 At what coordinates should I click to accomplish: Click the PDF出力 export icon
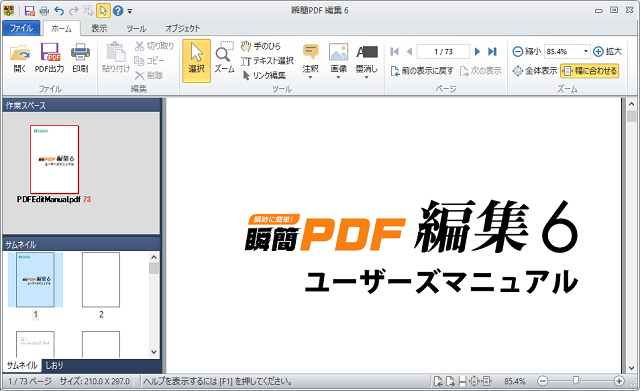tap(50, 58)
